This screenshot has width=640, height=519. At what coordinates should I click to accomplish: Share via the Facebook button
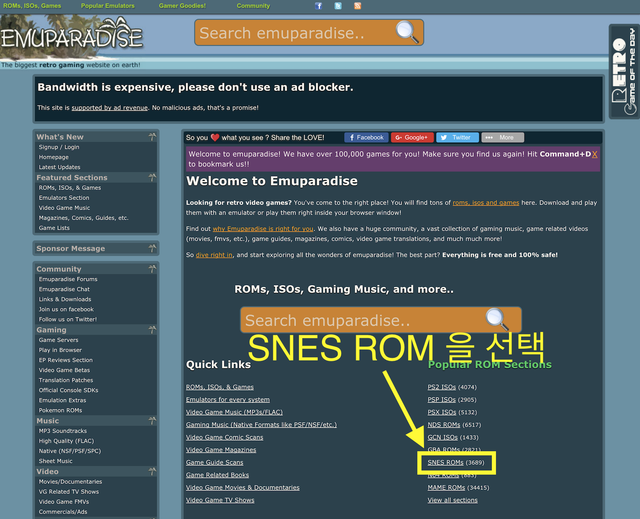(x=366, y=138)
